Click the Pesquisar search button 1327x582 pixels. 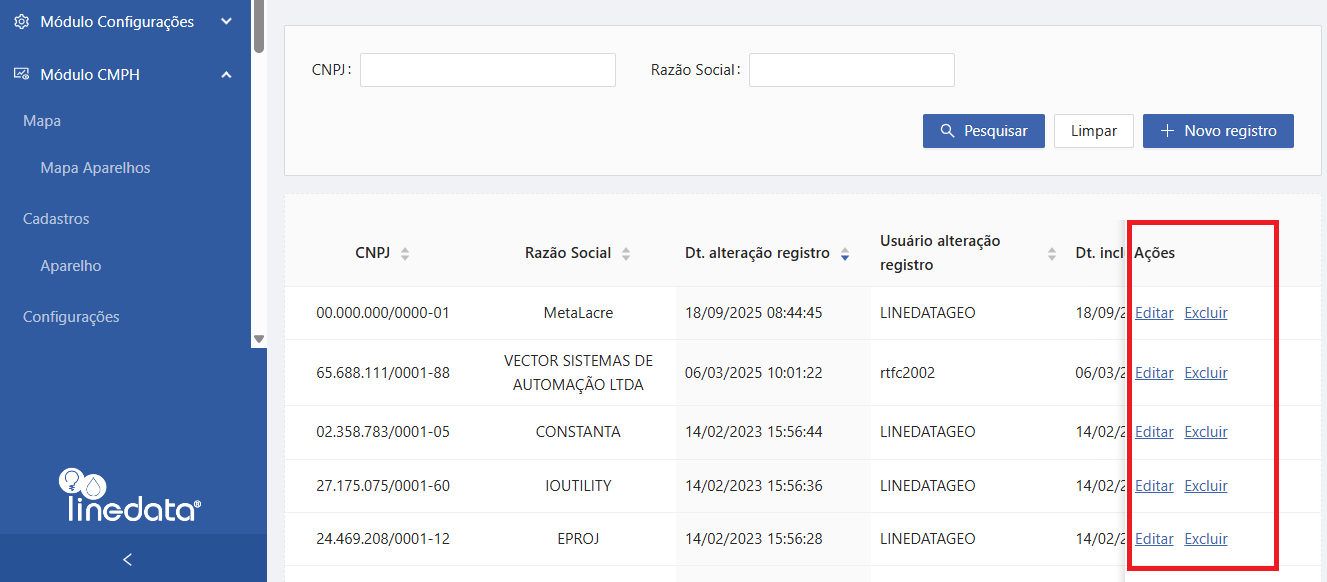coord(983,131)
